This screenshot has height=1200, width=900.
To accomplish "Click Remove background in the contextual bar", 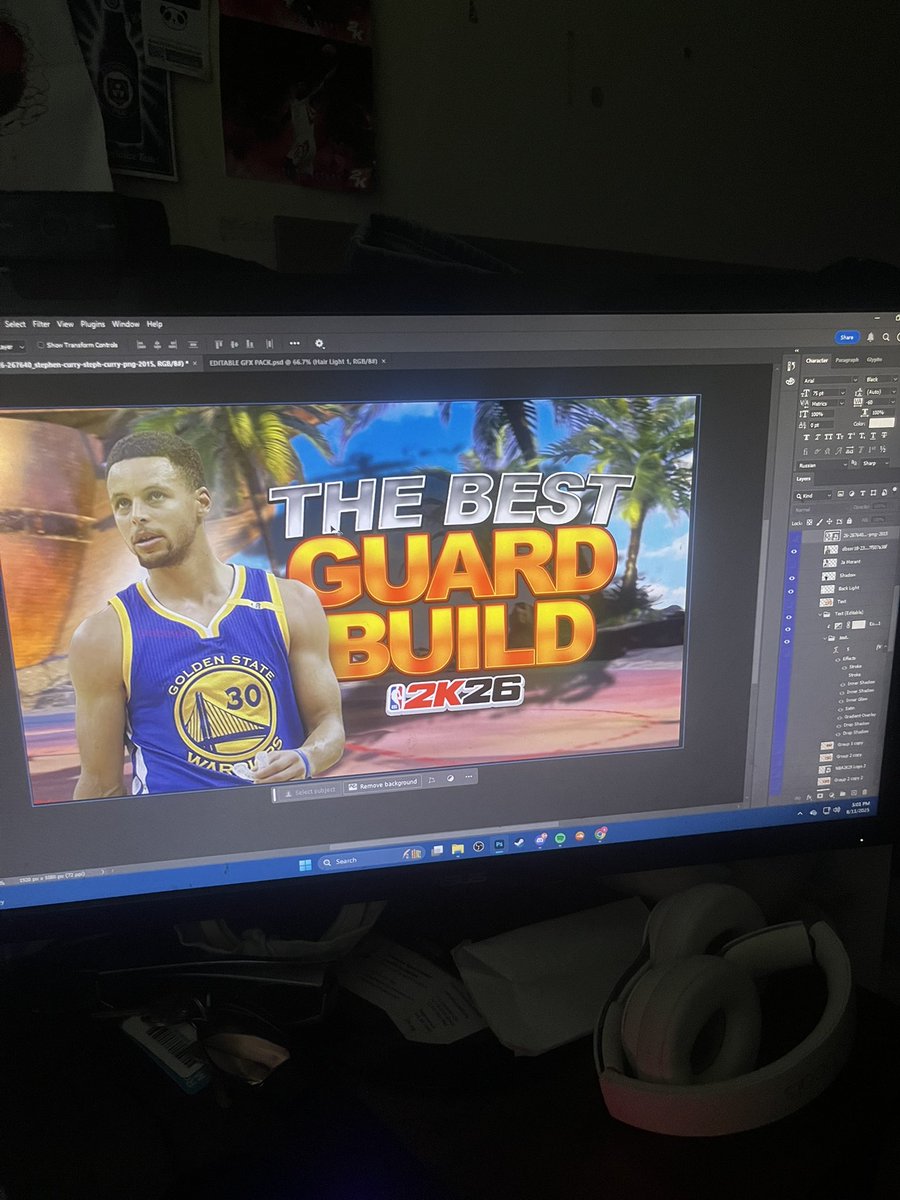I will click(x=382, y=784).
